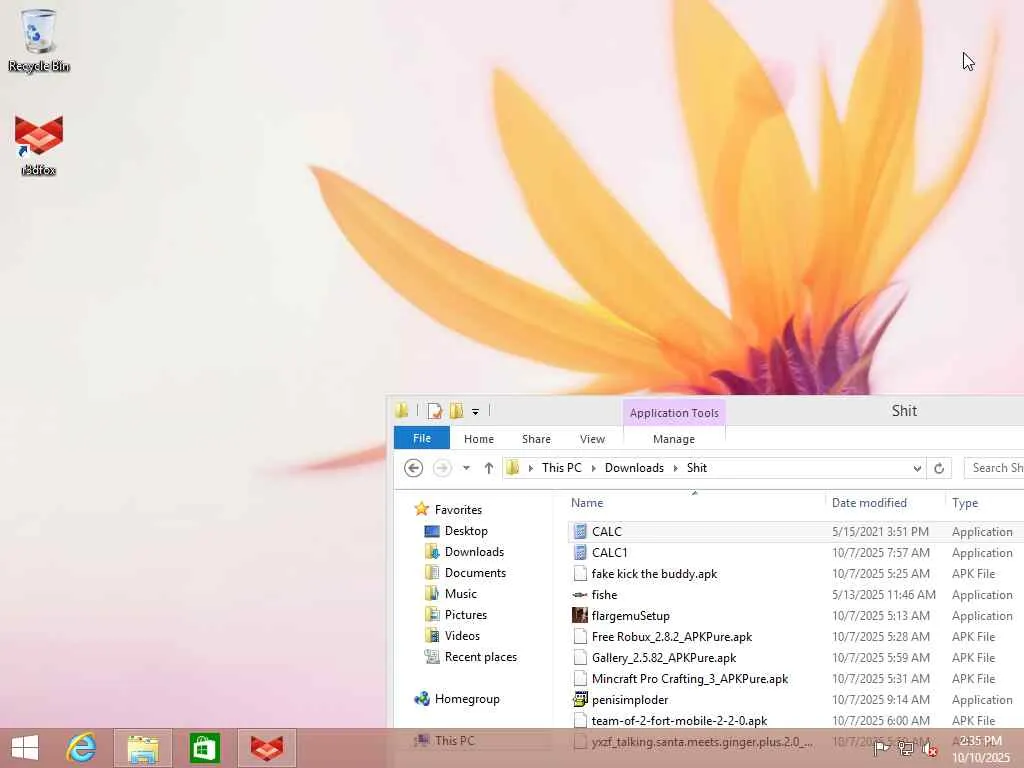Click the flargemuSetup file icon
Screen dimensions: 1024x768
(579, 615)
